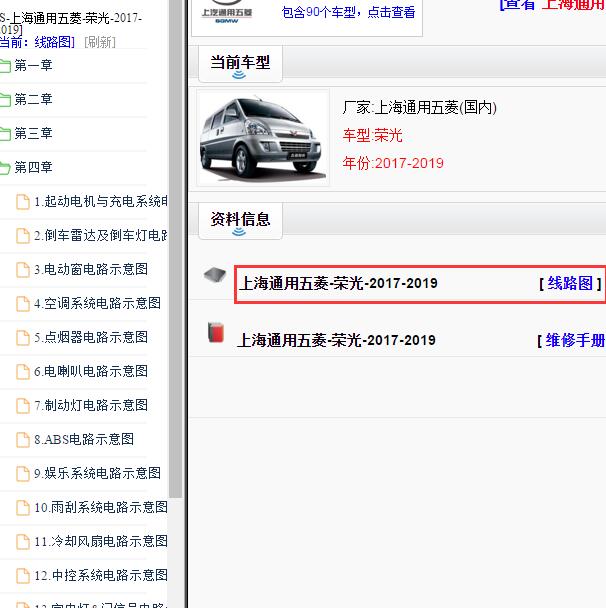Click the red book icon beside 维修手册 entry

(216, 332)
